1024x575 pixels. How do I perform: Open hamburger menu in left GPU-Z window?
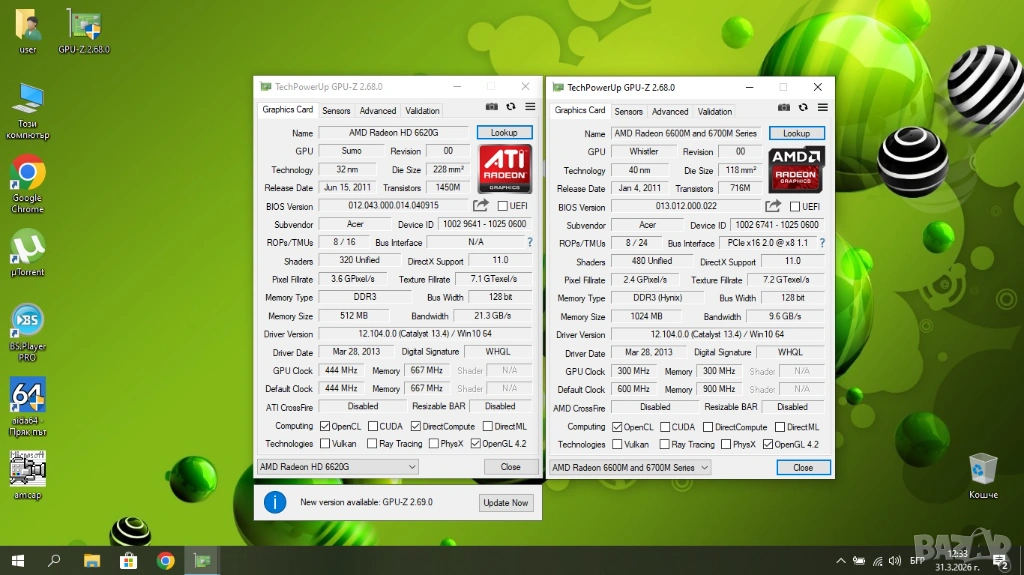point(529,106)
